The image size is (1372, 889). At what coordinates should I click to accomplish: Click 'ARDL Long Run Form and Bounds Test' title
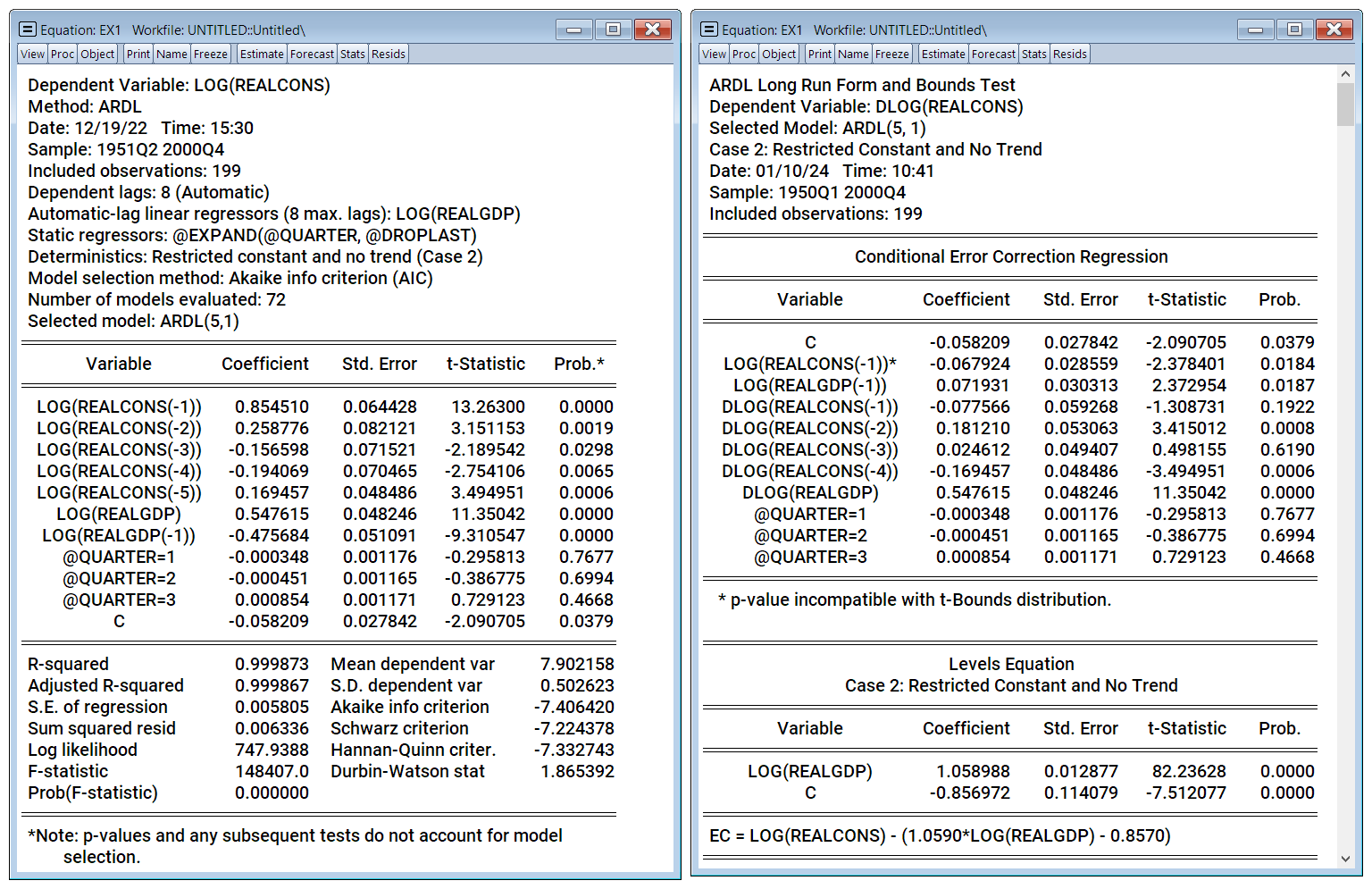click(x=862, y=85)
